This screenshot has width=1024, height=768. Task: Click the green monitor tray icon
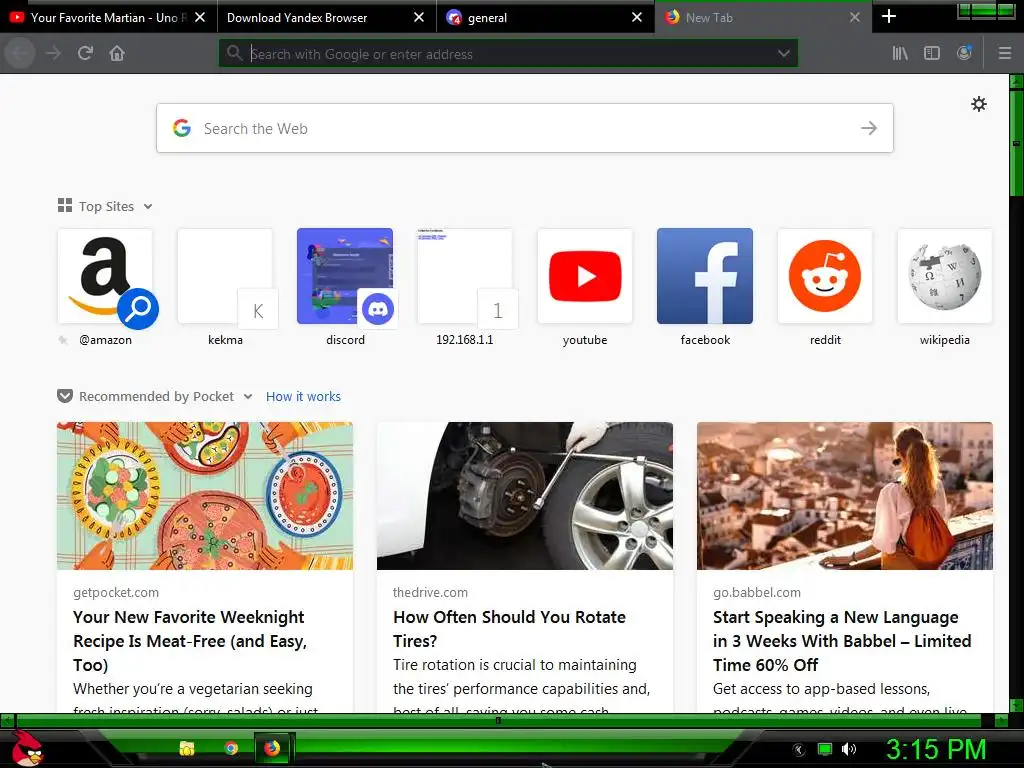point(825,749)
